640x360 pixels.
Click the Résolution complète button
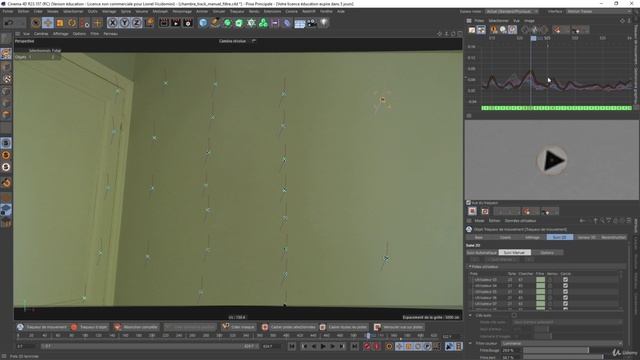pyautogui.click(x=136, y=327)
